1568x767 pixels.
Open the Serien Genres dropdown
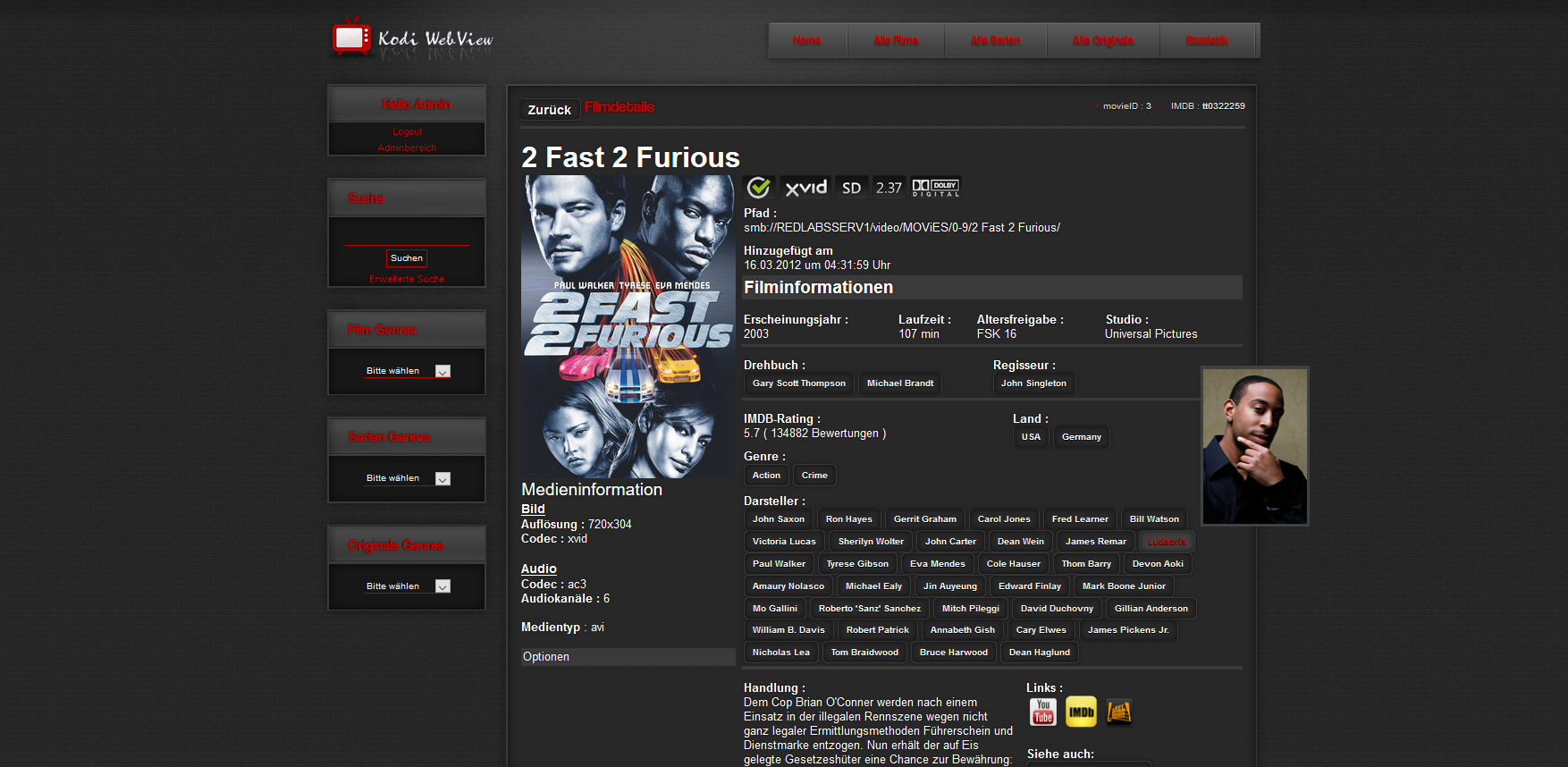pyautogui.click(x=408, y=478)
